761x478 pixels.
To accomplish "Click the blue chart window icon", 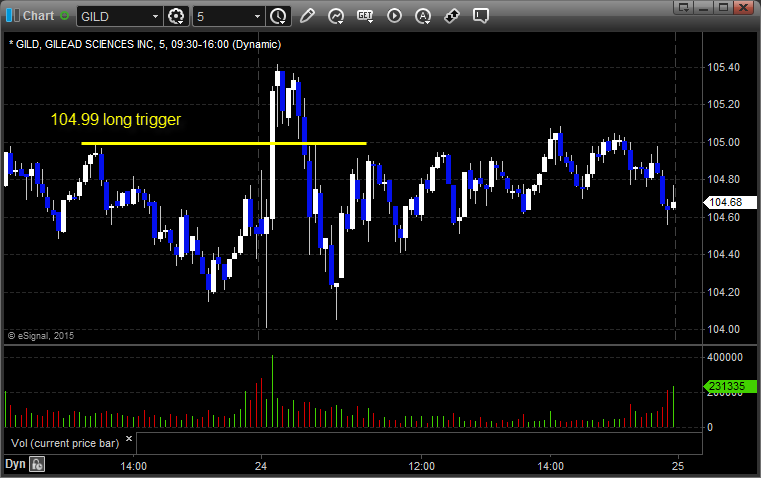I will pyautogui.click(x=12, y=16).
